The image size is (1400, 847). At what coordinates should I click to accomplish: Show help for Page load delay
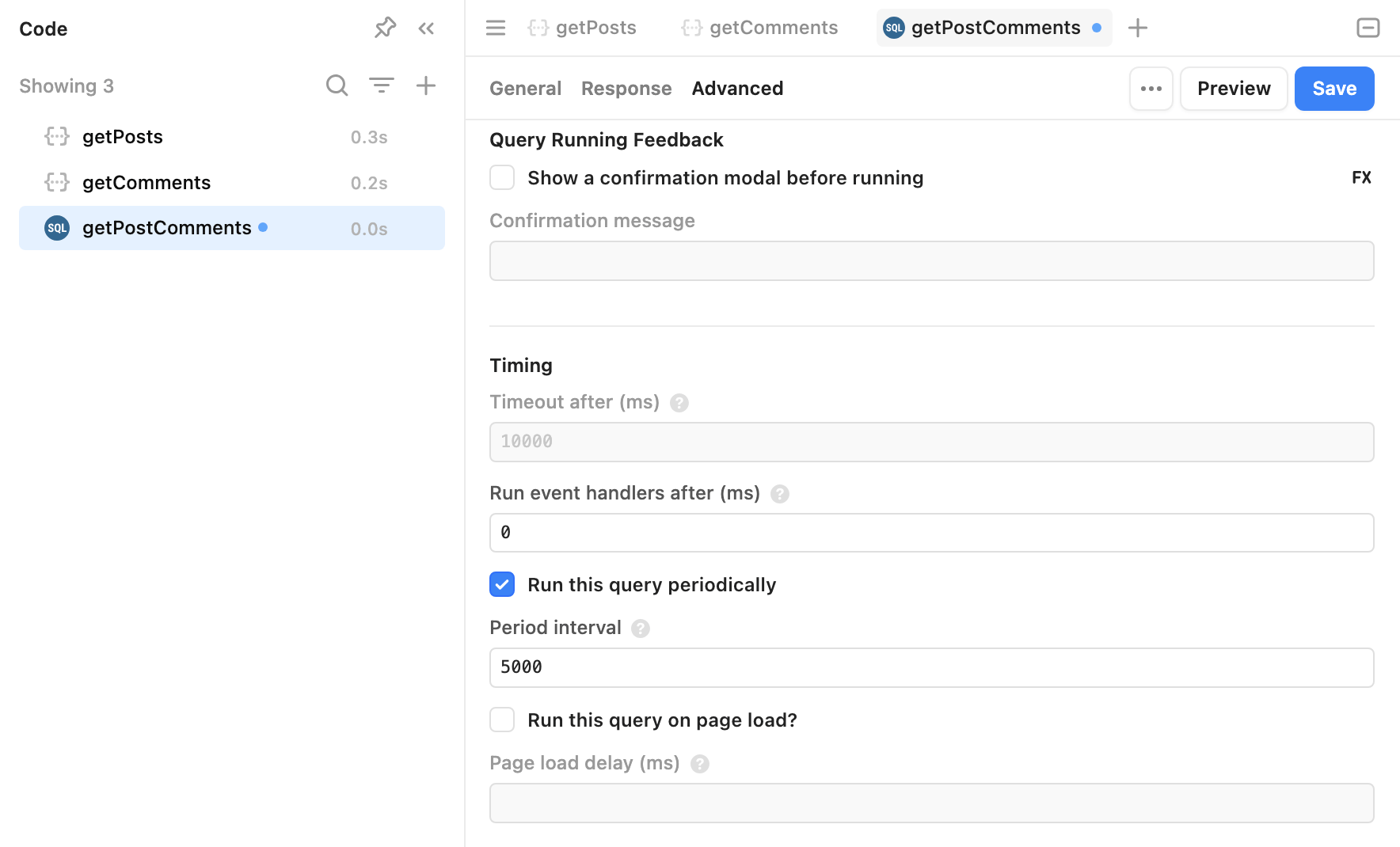700,764
